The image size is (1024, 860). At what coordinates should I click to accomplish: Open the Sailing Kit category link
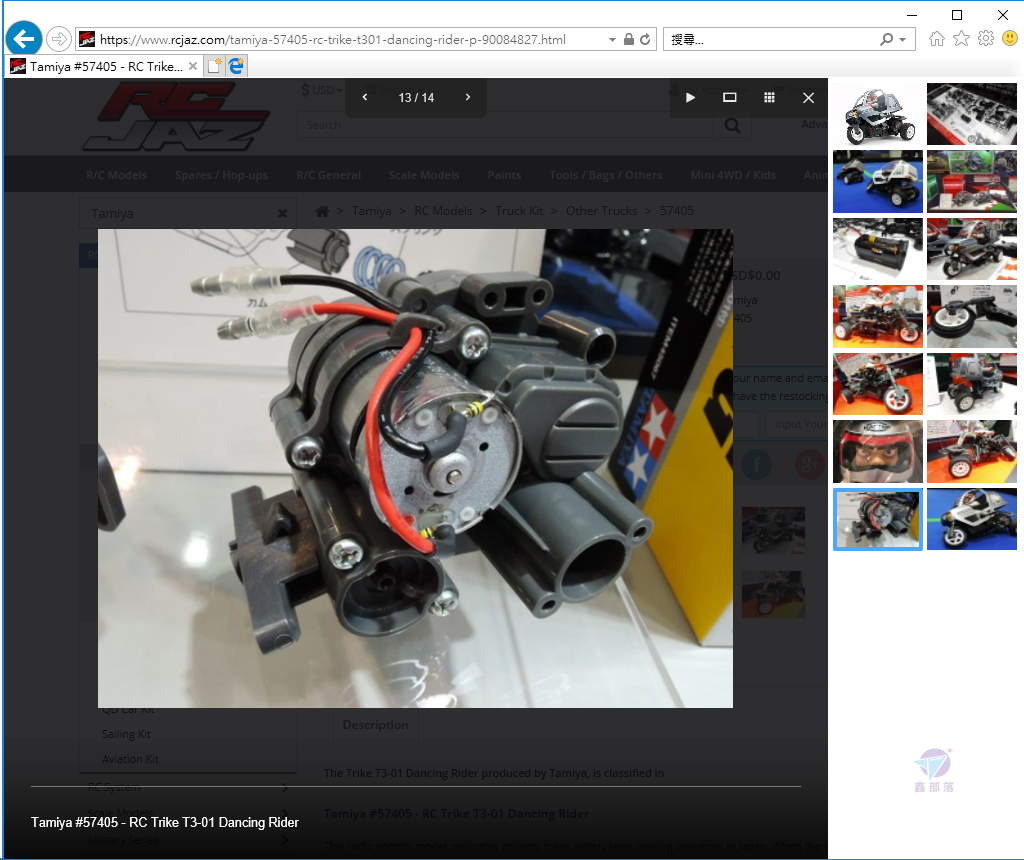pyautogui.click(x=126, y=734)
